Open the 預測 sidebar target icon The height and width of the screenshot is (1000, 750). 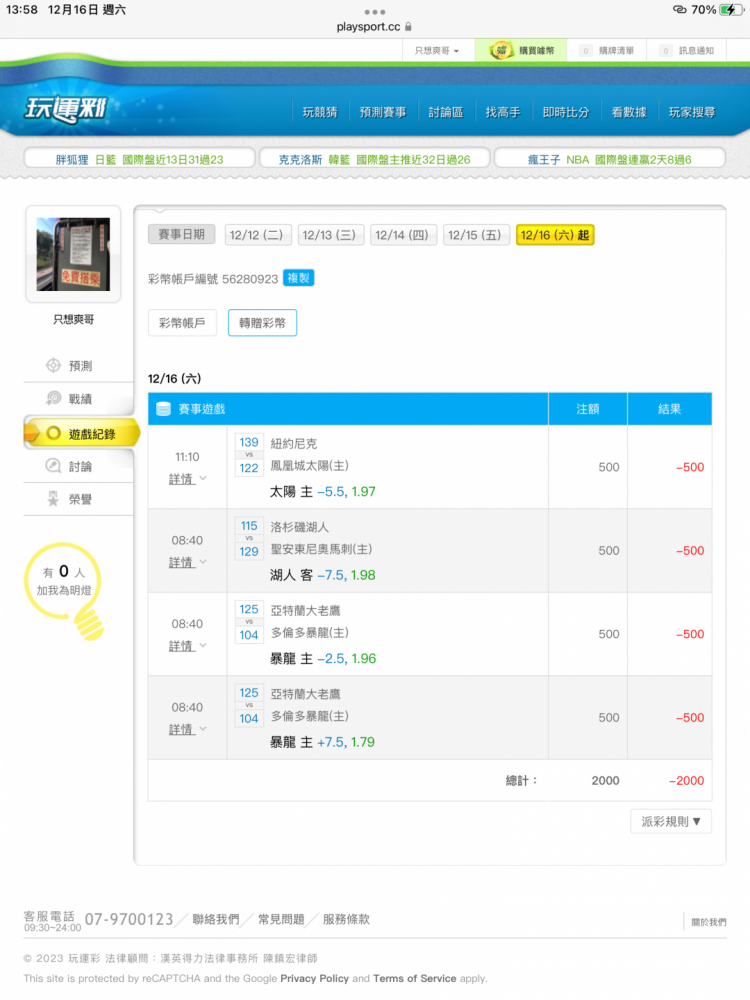point(53,365)
